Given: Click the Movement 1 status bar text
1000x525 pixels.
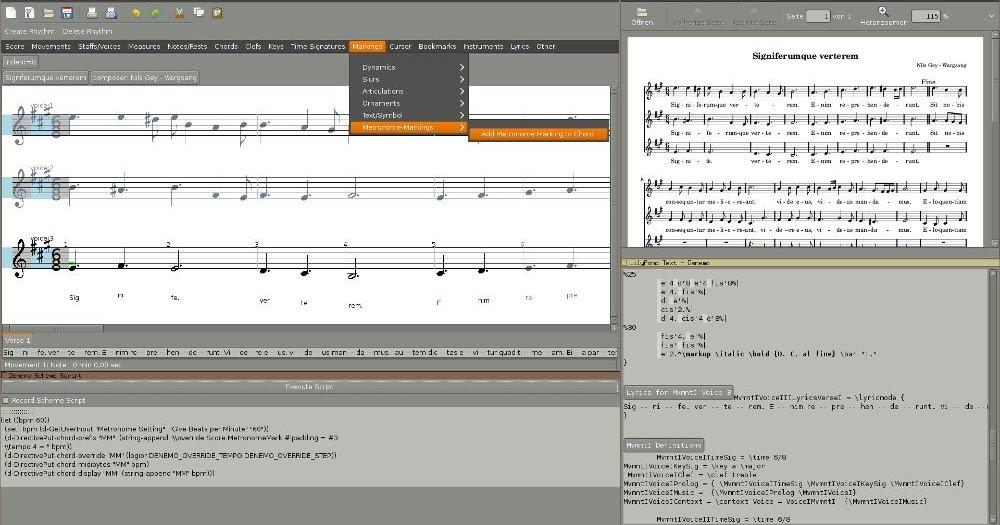Looking at the screenshot, I should 62,365.
